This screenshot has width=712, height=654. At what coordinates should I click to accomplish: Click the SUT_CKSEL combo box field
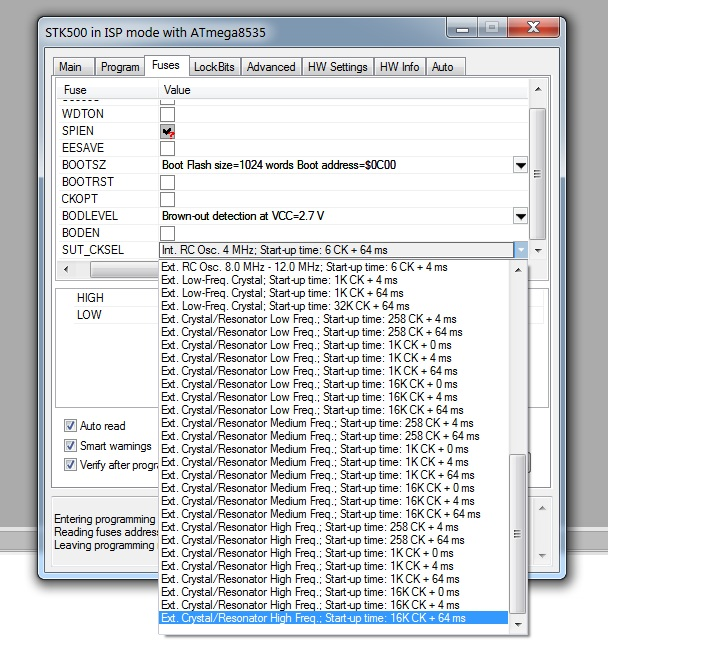click(x=336, y=250)
